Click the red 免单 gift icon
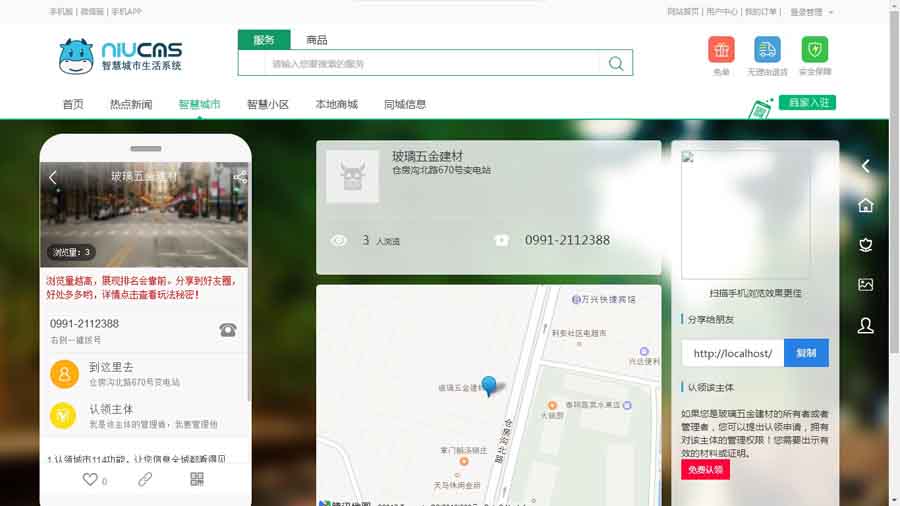The image size is (900, 506). tap(721, 50)
